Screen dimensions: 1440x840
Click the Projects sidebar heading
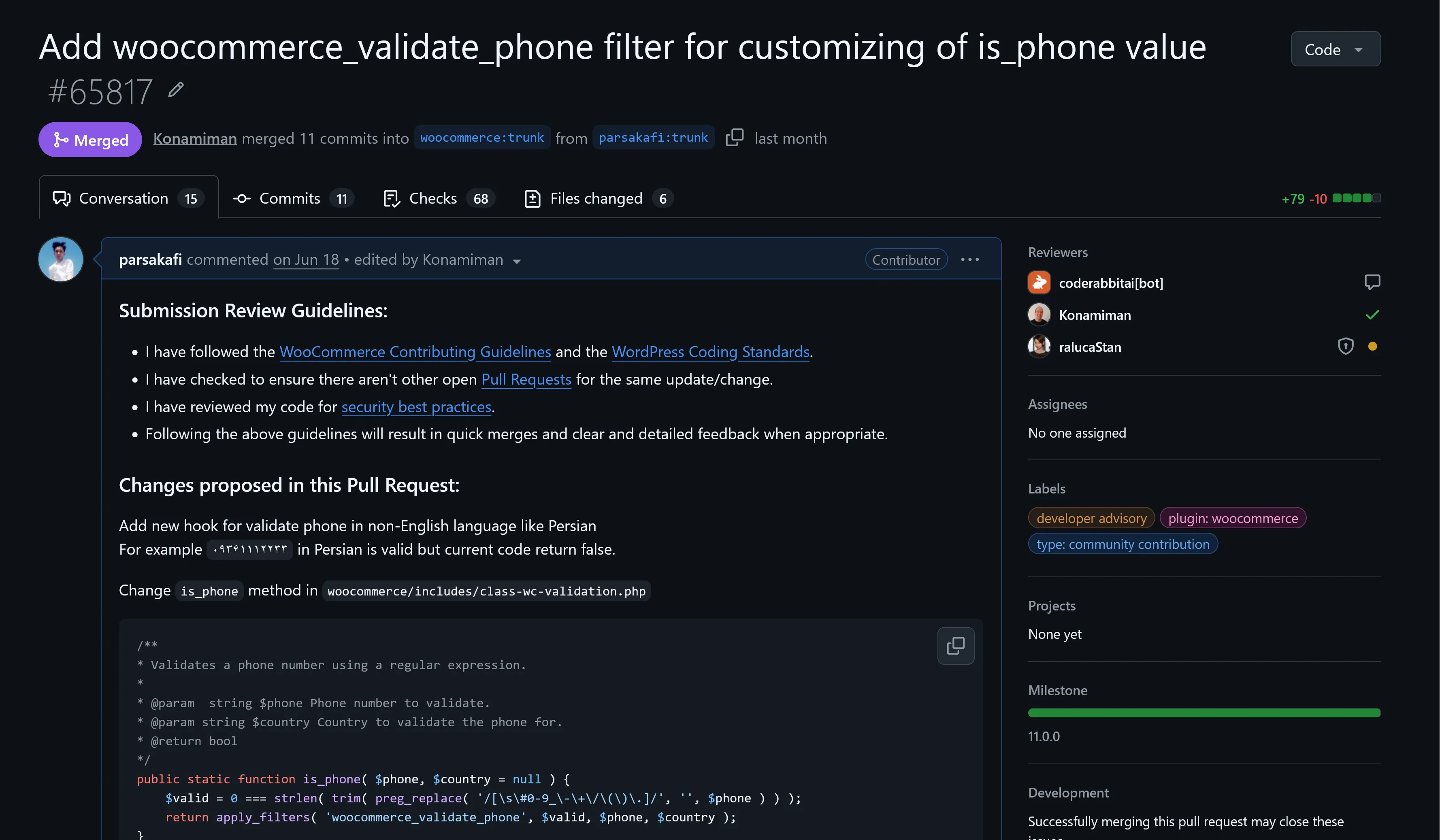coord(1051,606)
